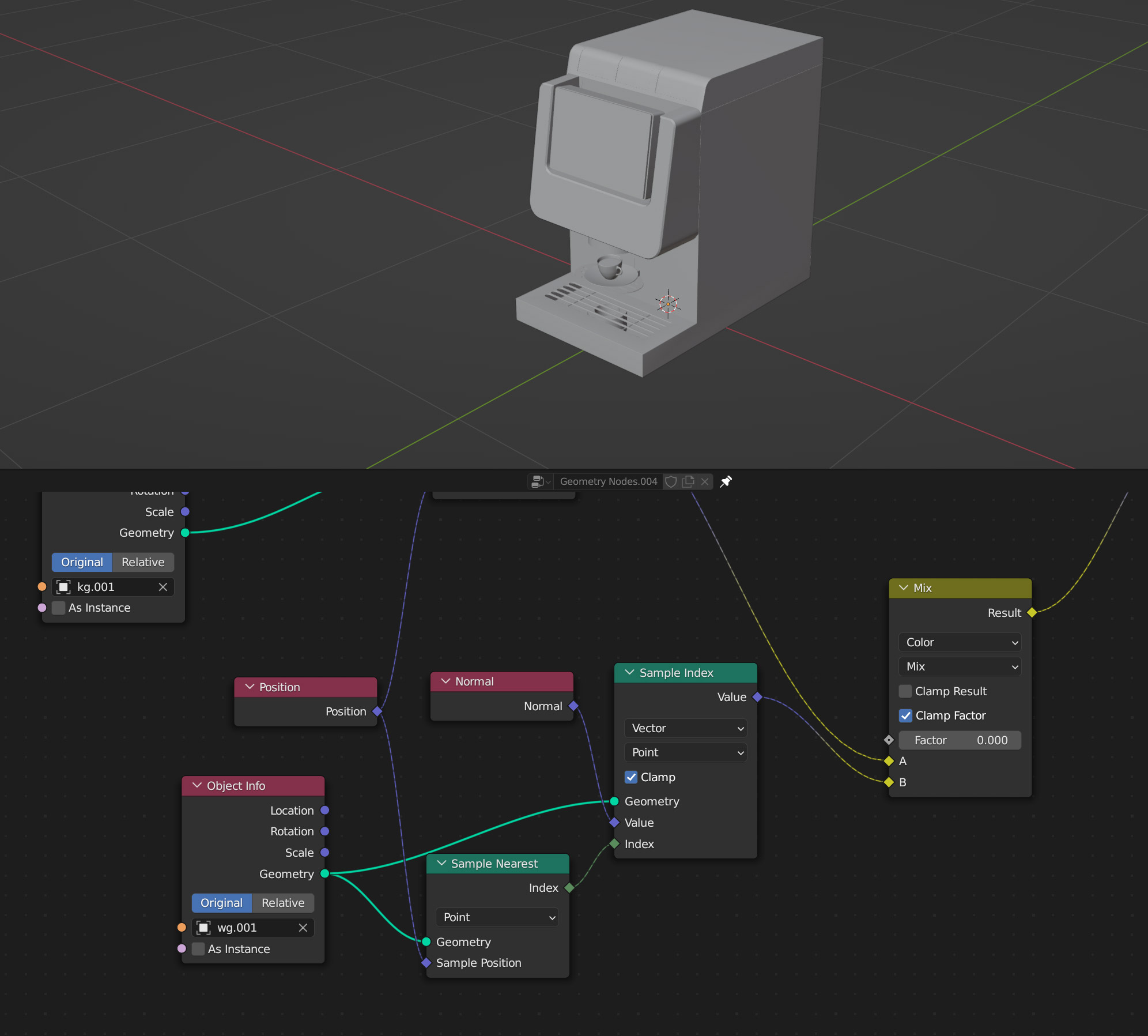
Task: Click the Factor socket diamond icon
Action: tap(889, 740)
